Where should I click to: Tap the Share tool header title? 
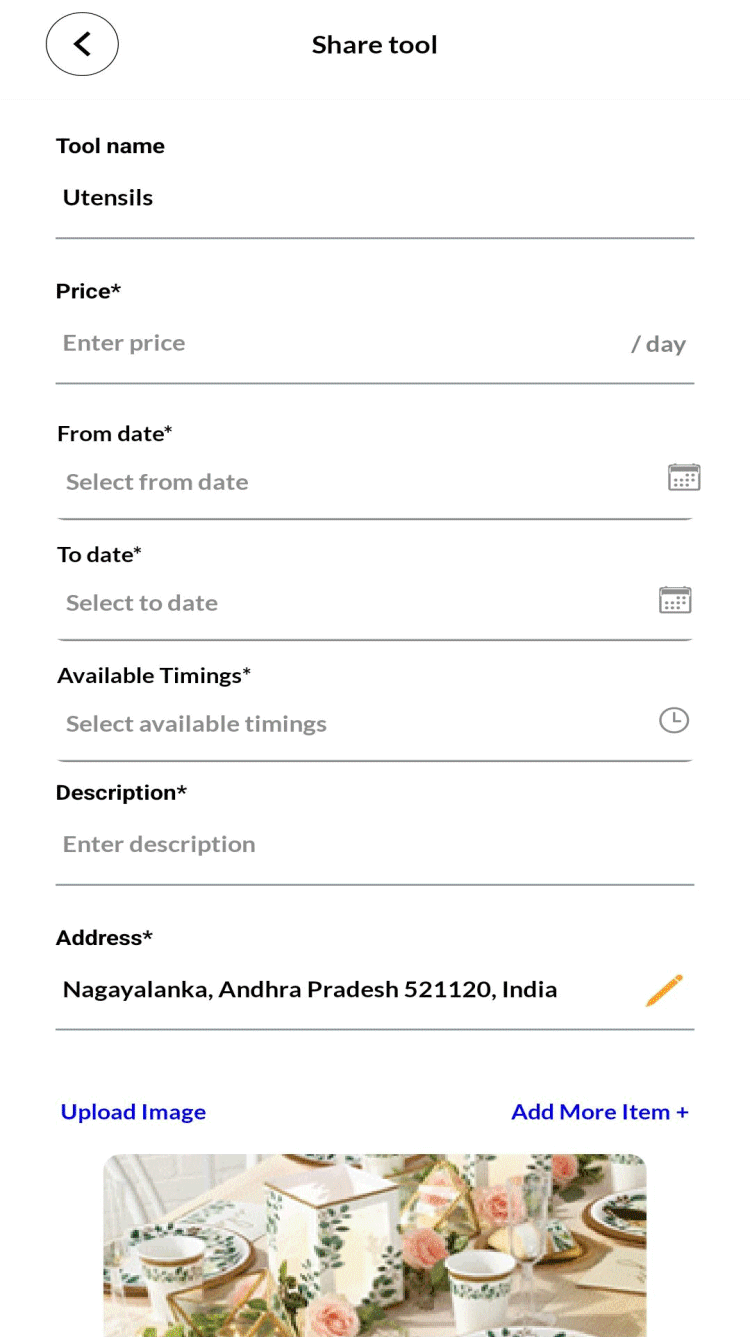coord(374,45)
